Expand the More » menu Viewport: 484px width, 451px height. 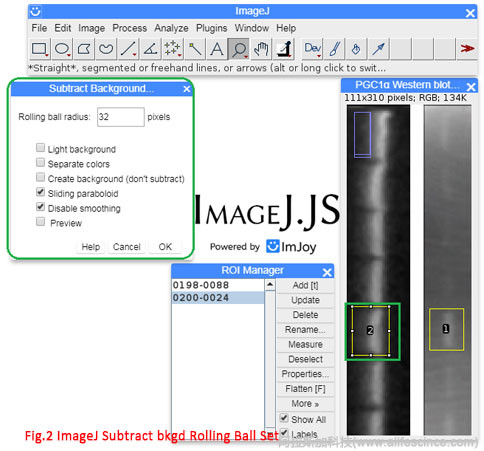(x=305, y=403)
